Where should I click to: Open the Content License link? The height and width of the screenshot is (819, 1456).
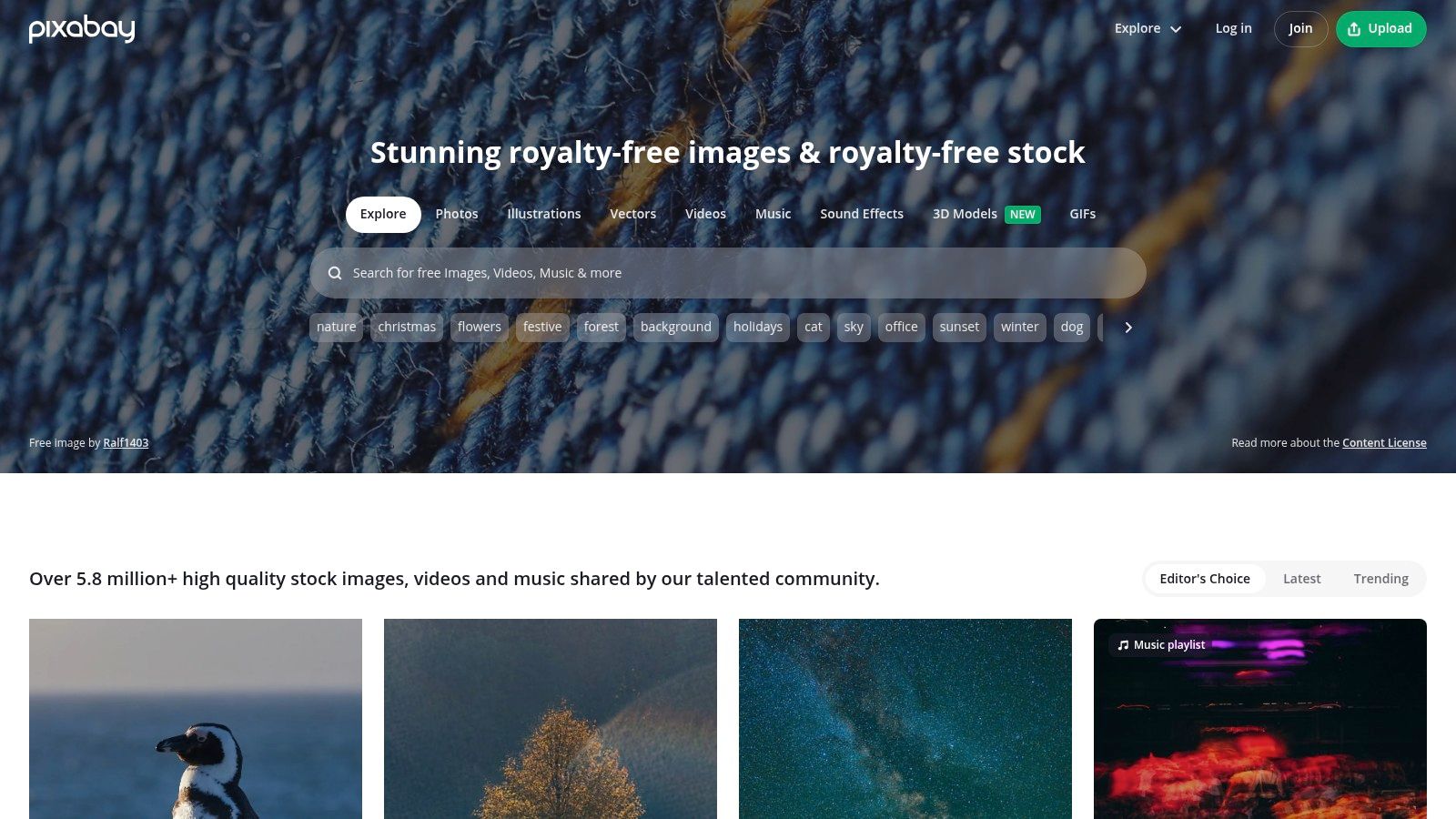point(1384,443)
